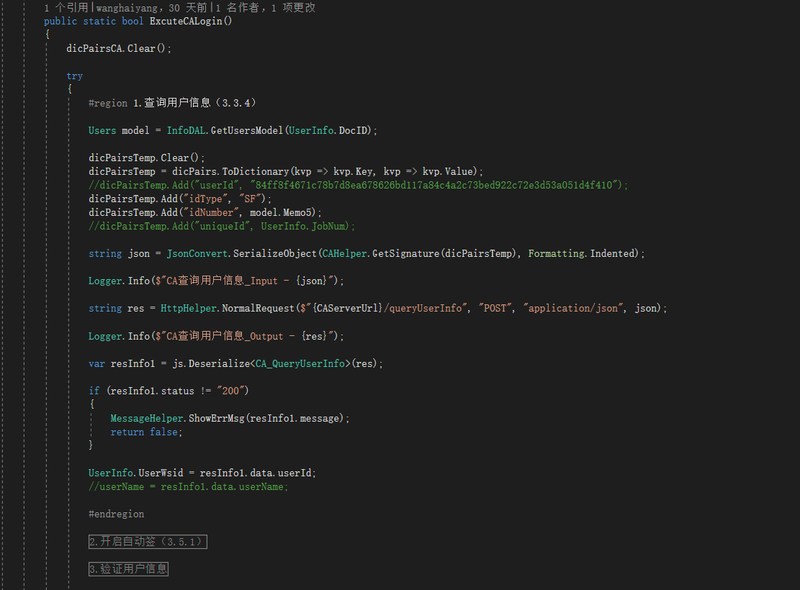The image size is (800, 590).
Task: Expand the collapsed region "2.开启自动签 (3.5.1)"
Action: 148,542
